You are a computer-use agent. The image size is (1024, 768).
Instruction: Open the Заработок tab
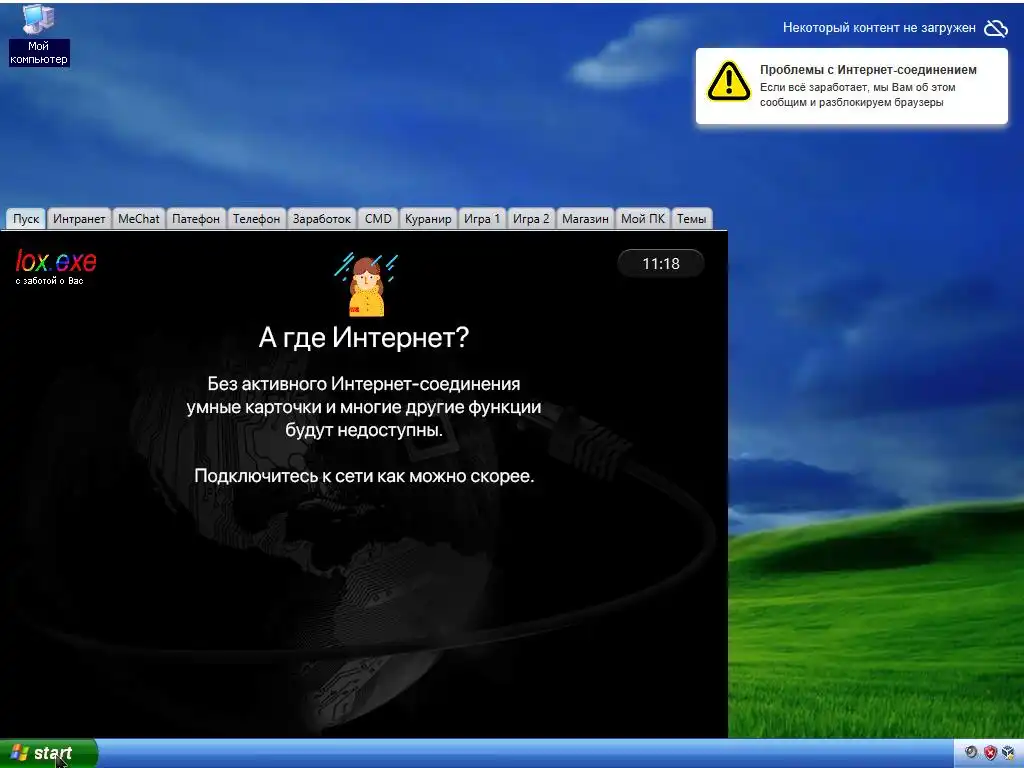322,219
